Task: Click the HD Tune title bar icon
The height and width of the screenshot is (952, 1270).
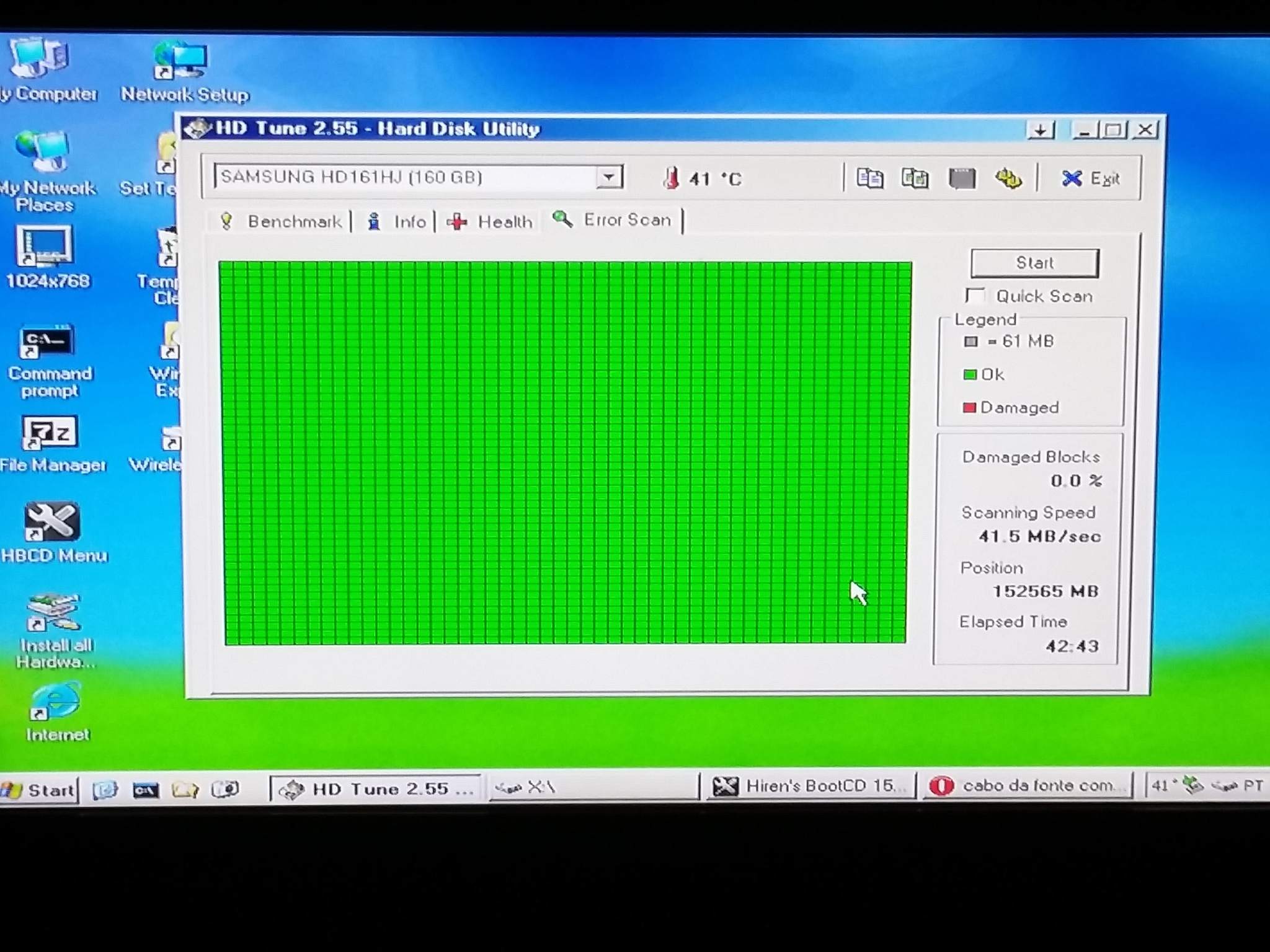Action: (x=198, y=128)
